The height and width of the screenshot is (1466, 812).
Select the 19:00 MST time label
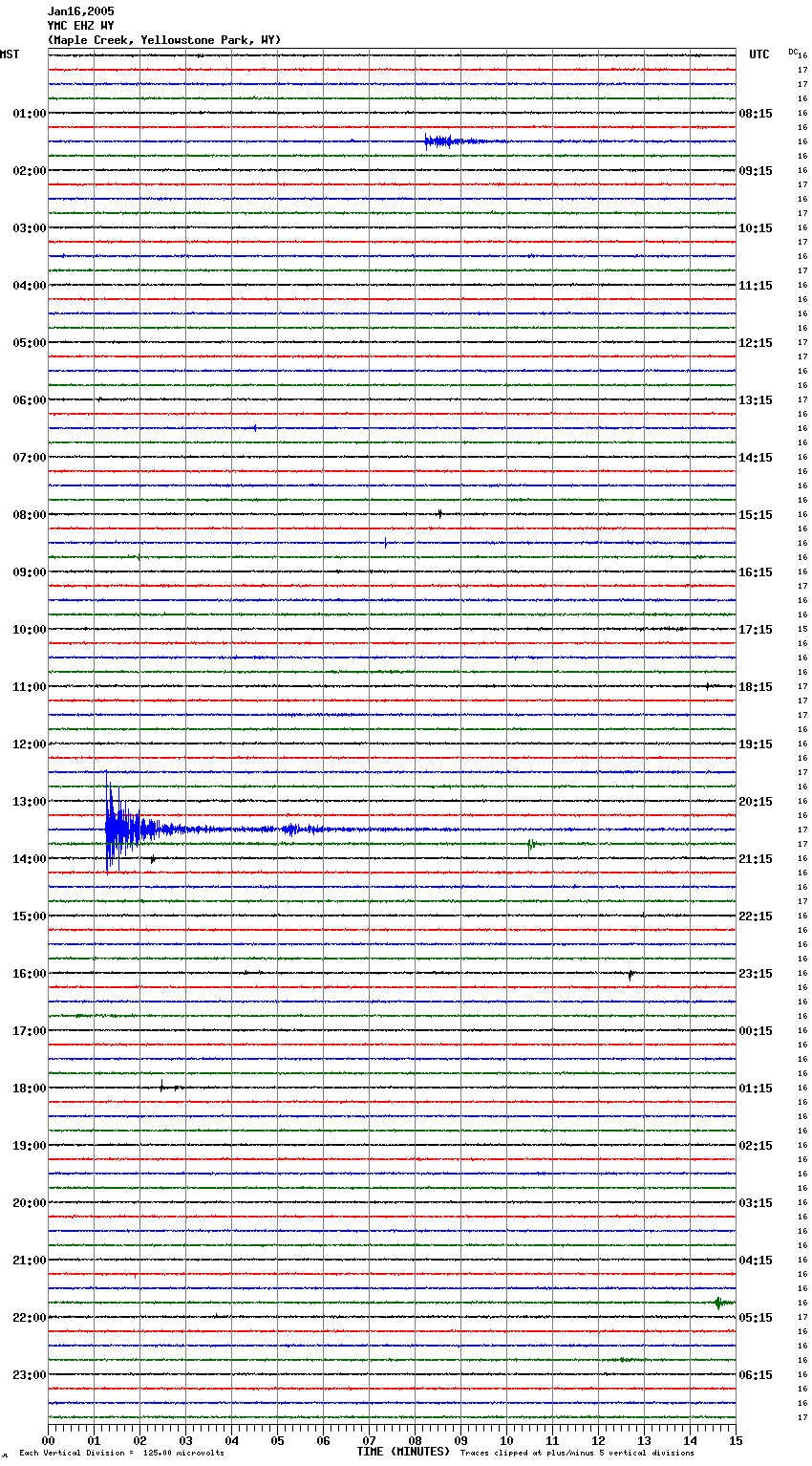[30, 1146]
